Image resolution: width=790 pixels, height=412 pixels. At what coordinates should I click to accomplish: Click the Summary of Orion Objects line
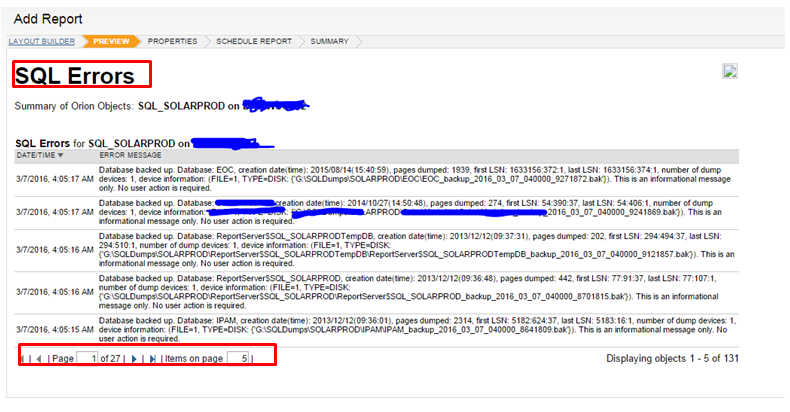[x=162, y=106]
